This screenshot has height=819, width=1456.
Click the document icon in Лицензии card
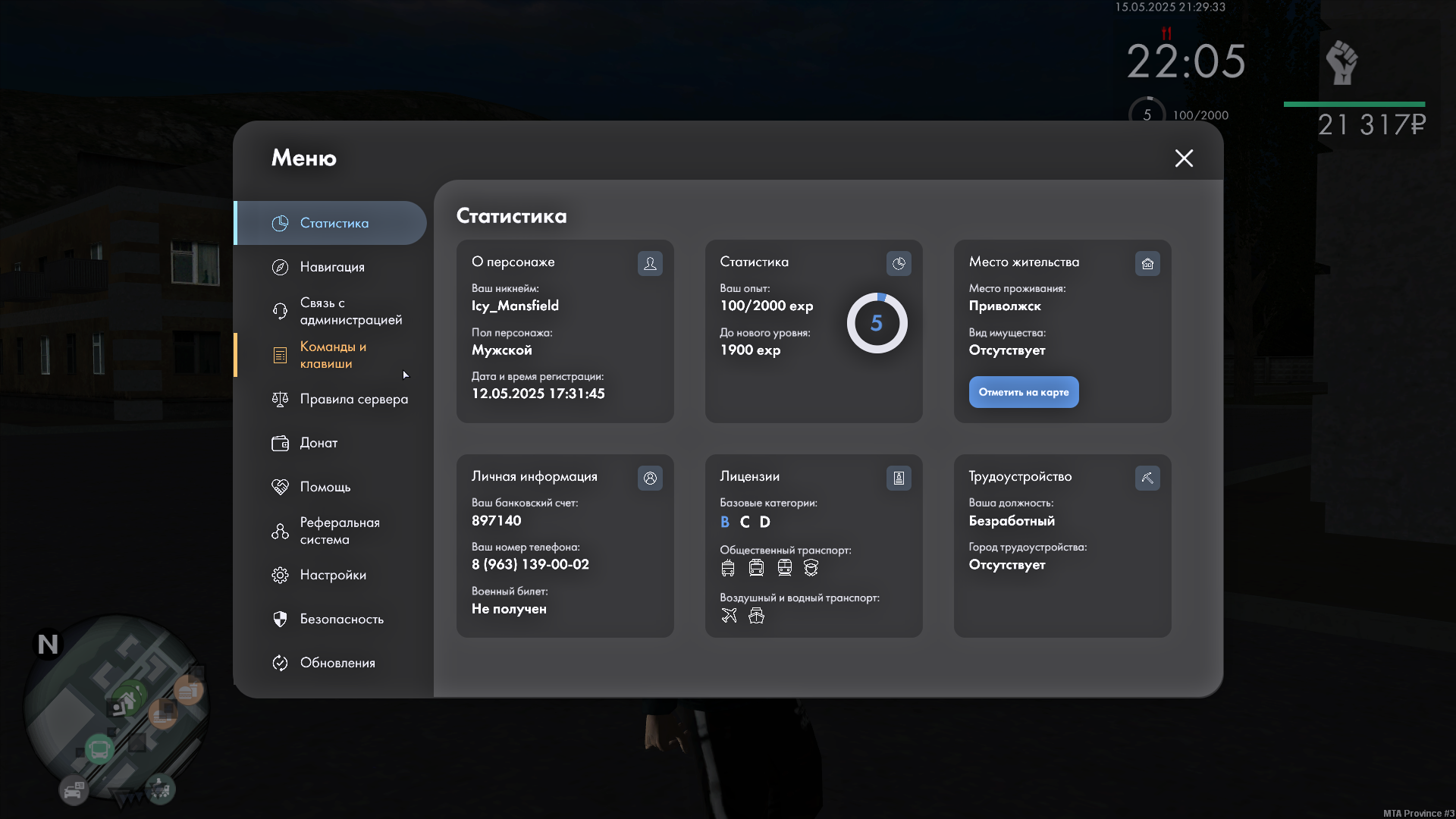pyautogui.click(x=899, y=478)
